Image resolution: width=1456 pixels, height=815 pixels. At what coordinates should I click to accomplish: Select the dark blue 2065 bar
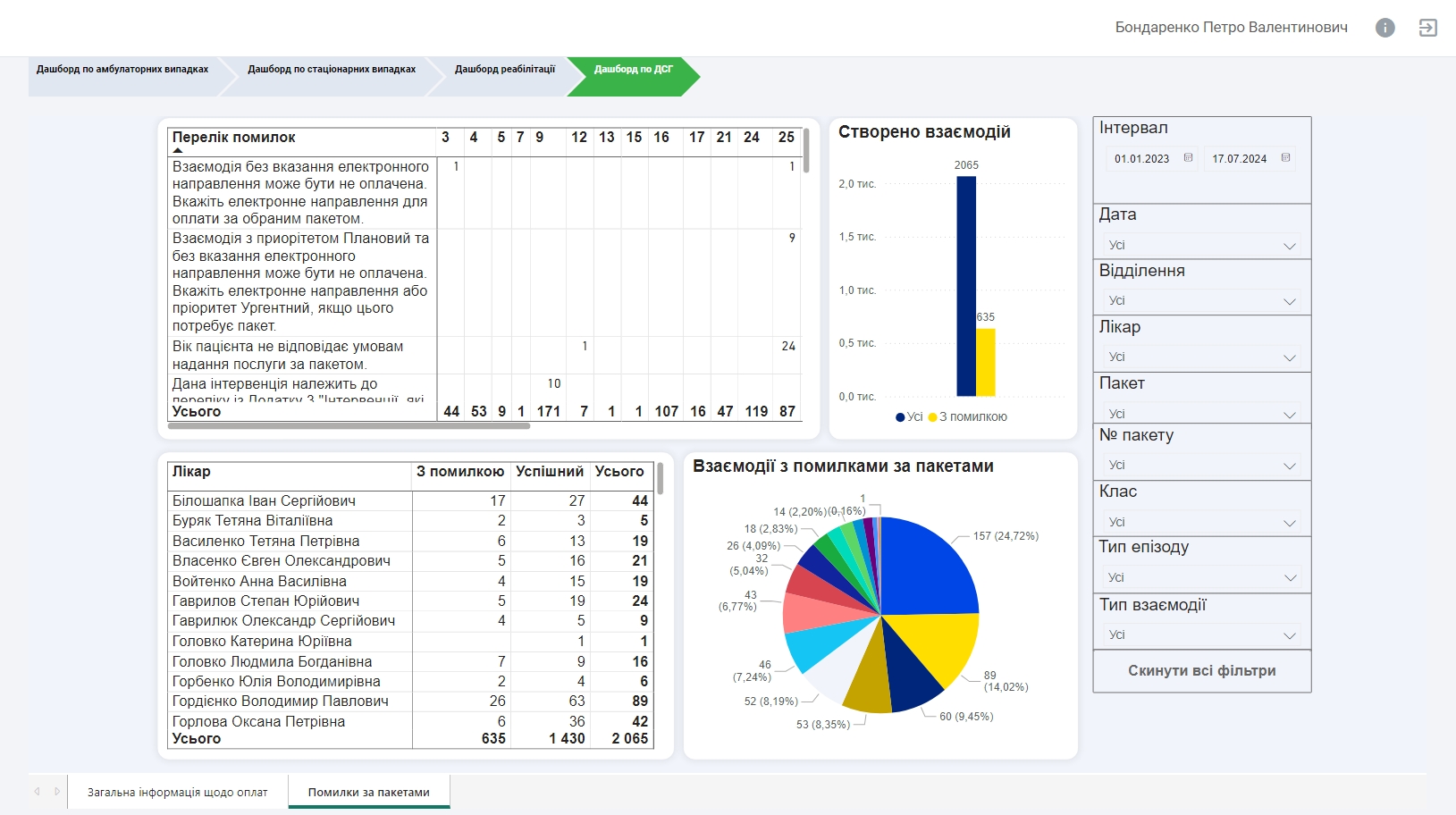pos(966,286)
